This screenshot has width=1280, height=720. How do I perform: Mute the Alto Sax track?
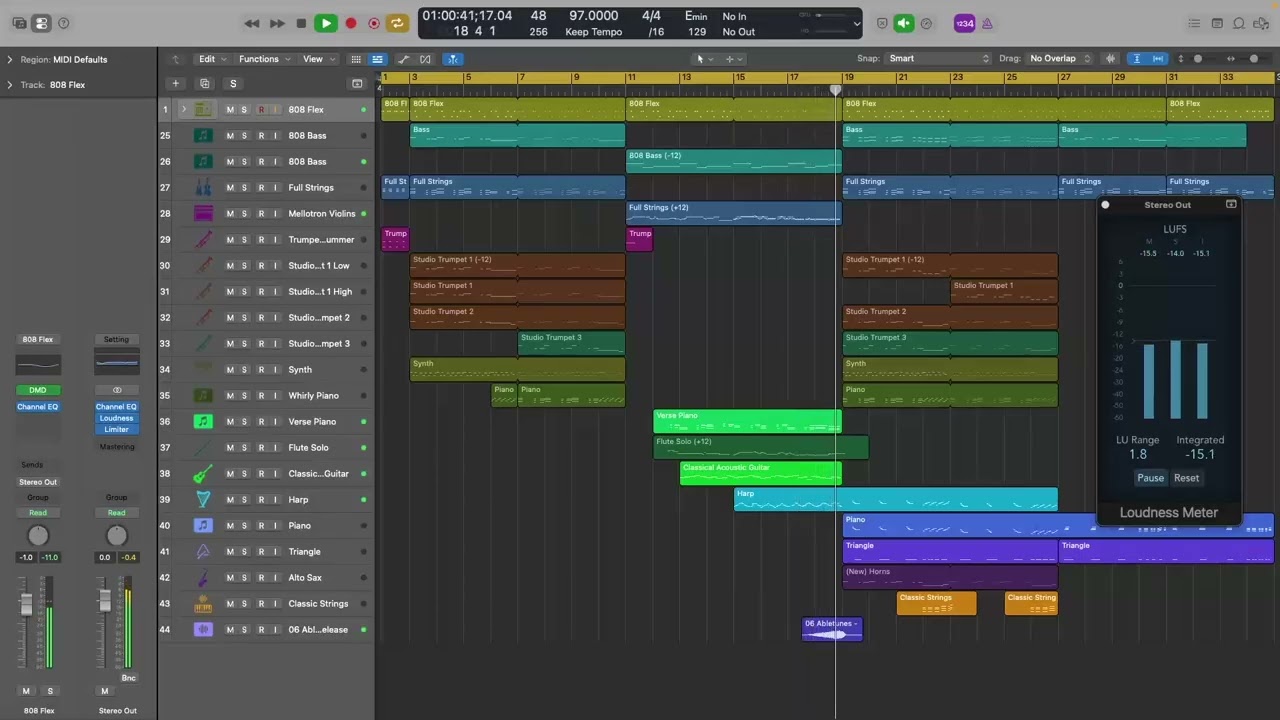pos(230,578)
